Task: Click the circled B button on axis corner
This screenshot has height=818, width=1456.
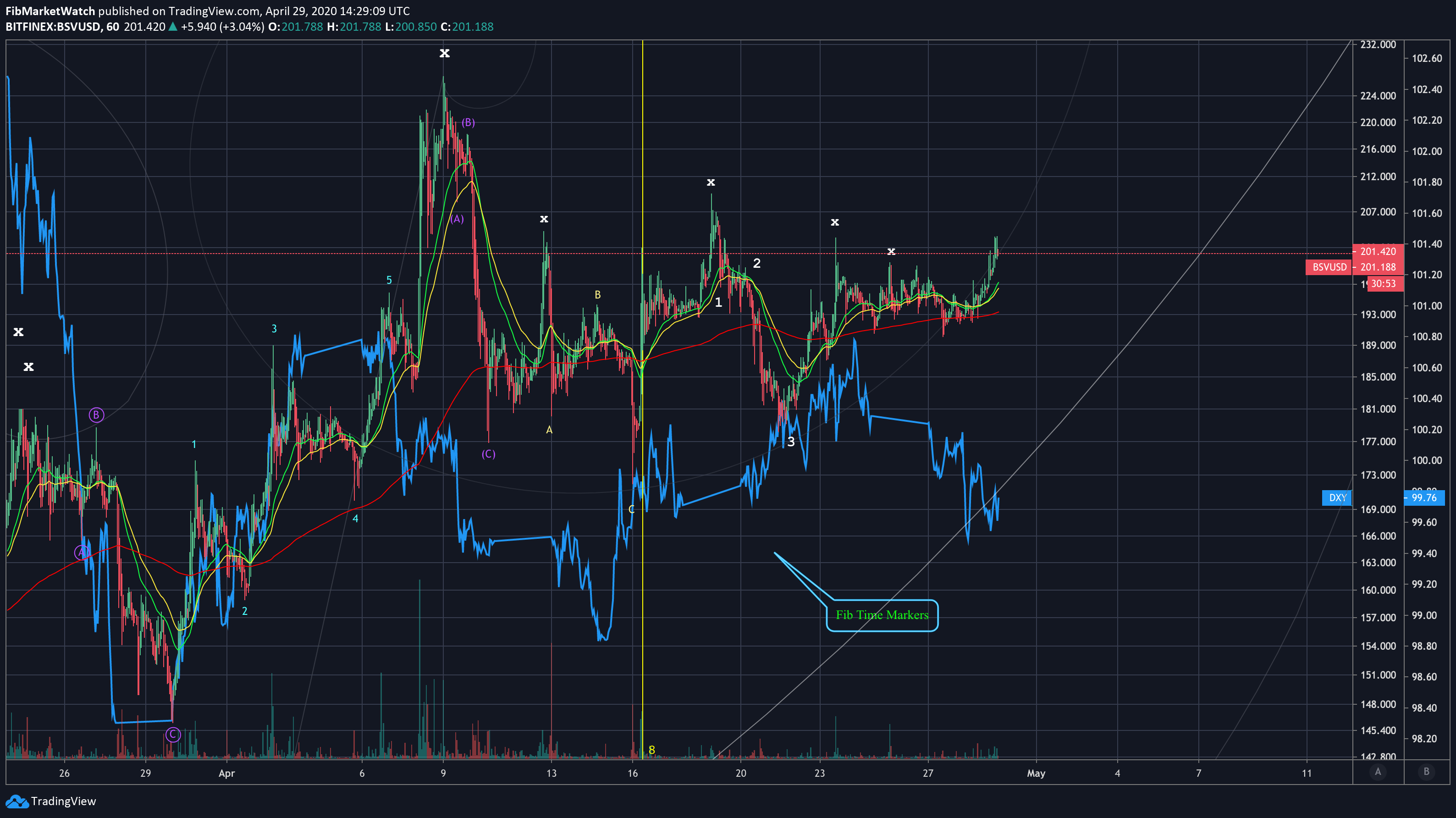Action: pyautogui.click(x=1426, y=772)
